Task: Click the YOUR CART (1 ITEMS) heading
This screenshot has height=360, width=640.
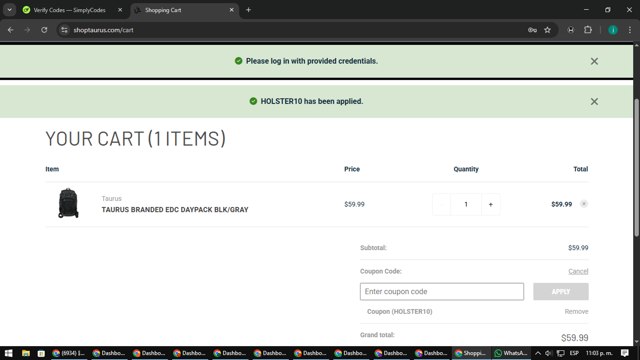Action: pos(135,138)
